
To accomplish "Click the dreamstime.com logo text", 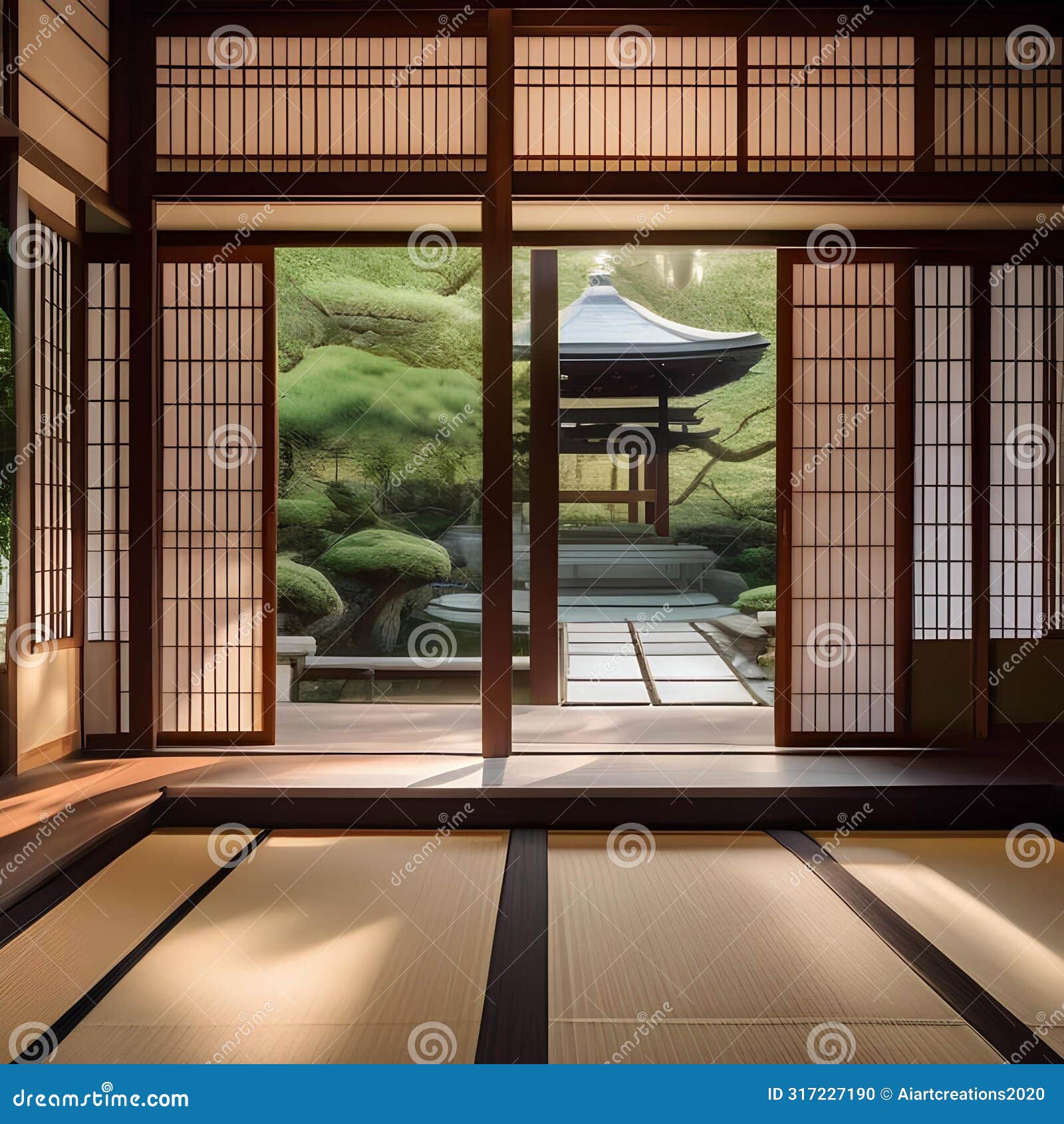I will point(101,1099).
